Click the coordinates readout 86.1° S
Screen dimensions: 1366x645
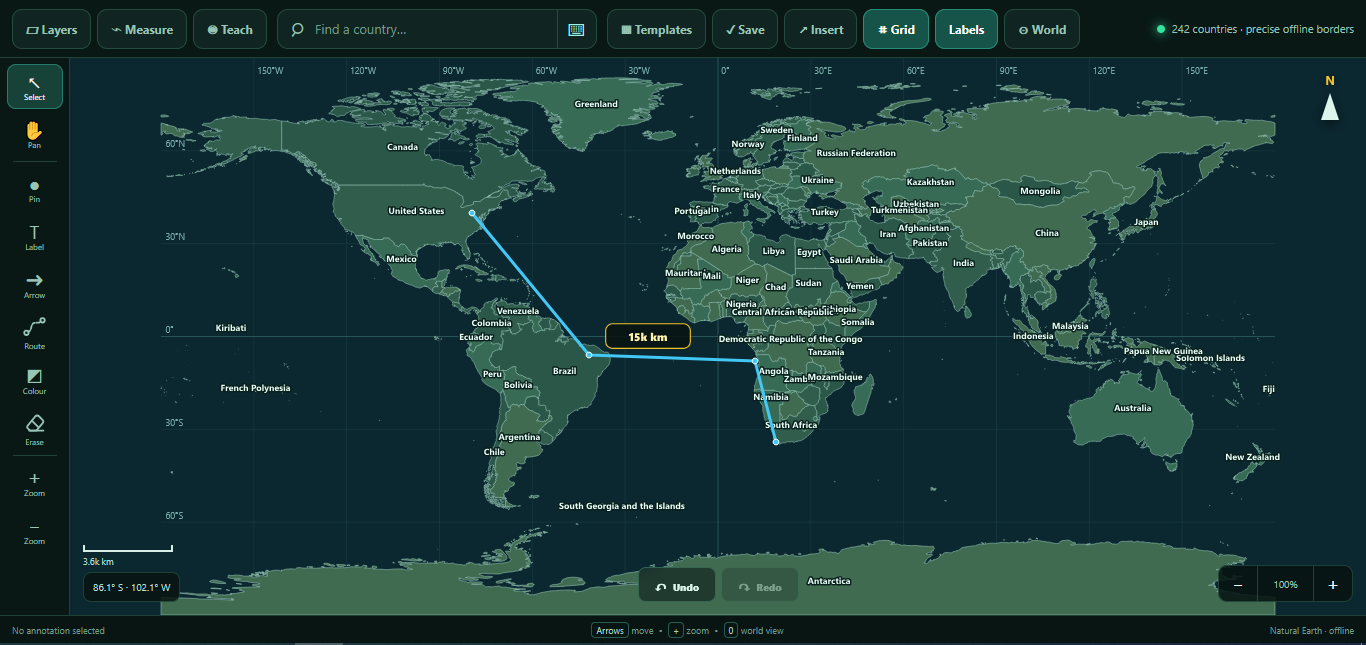point(131,587)
